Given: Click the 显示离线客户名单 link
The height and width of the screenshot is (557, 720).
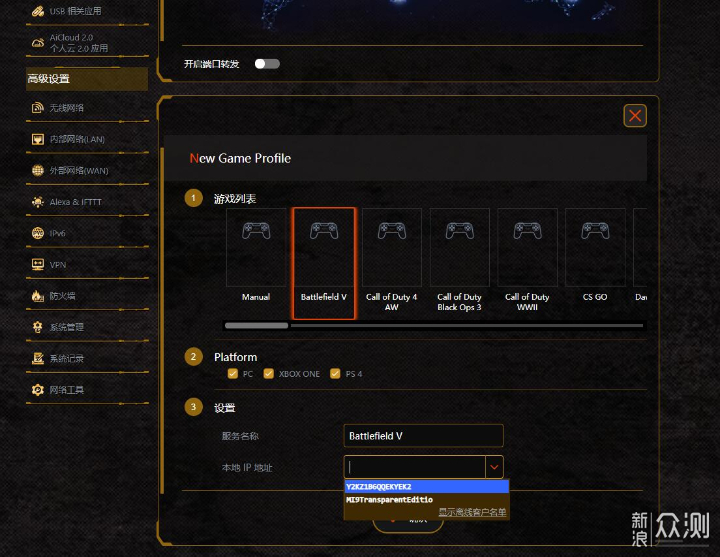Looking at the screenshot, I should click(x=472, y=512).
